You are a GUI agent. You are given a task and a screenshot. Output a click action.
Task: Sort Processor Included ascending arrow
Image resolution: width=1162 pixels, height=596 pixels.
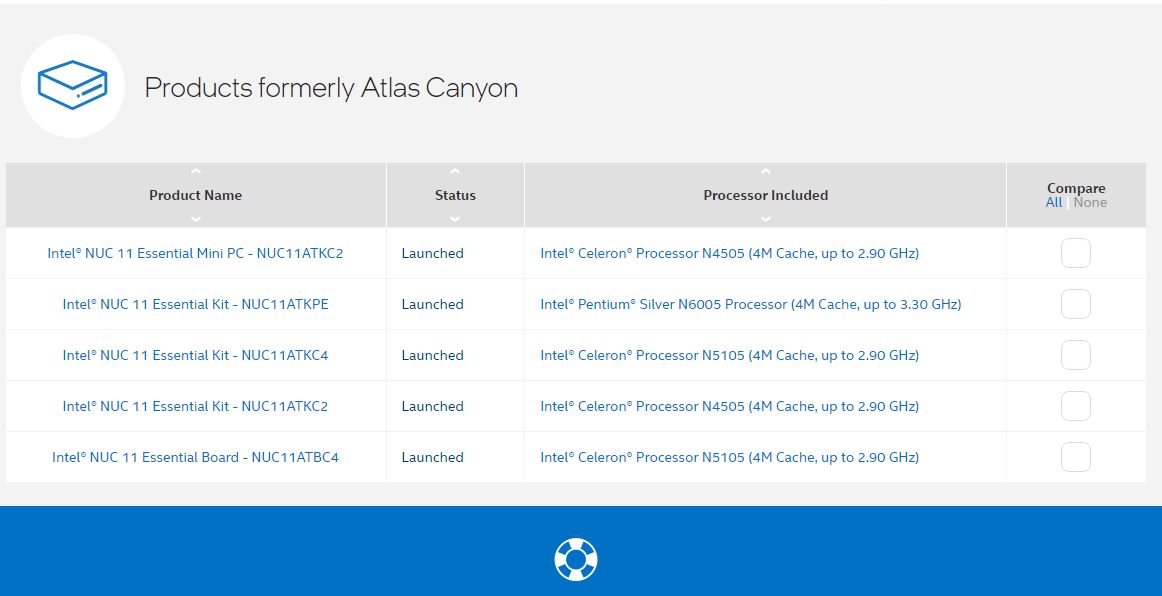[x=765, y=172]
